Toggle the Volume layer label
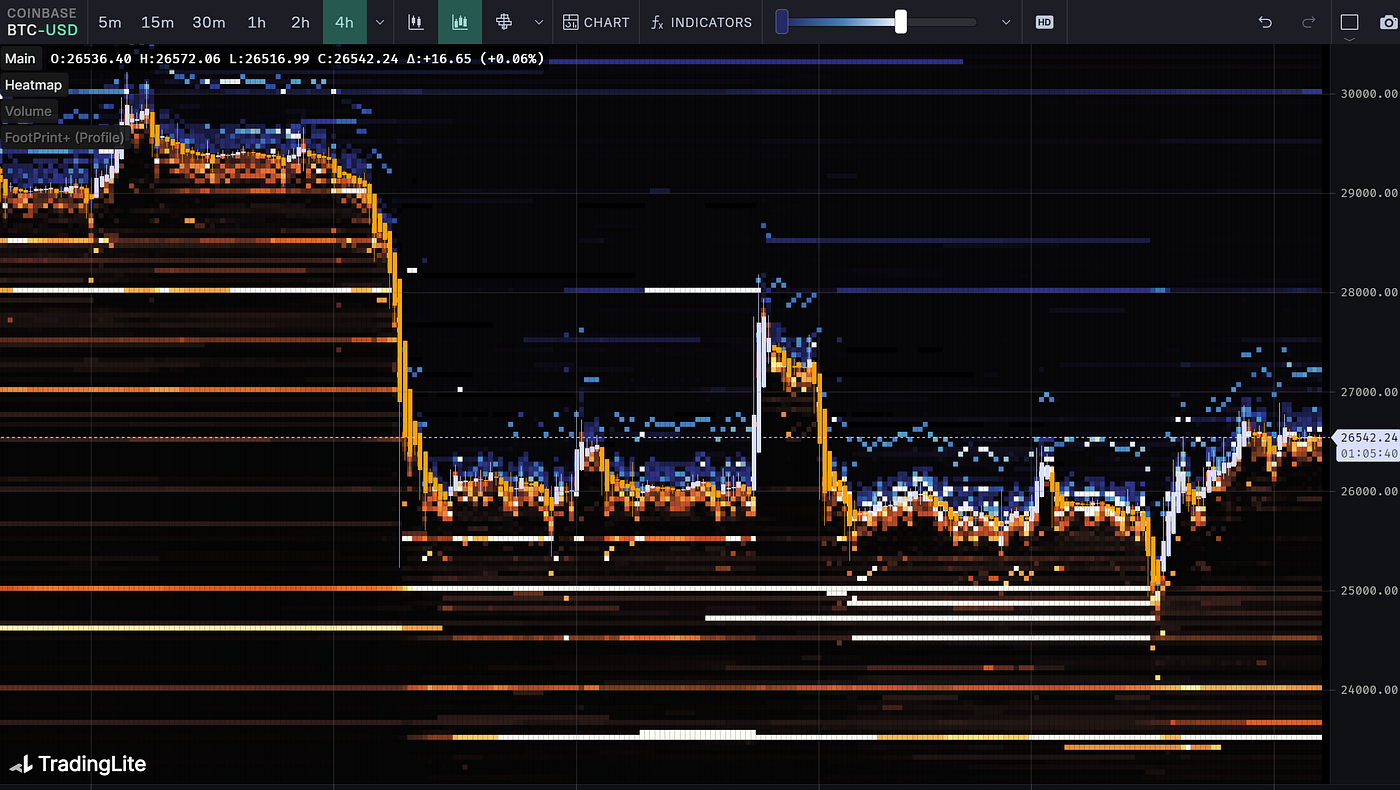The height and width of the screenshot is (790, 1400). [x=28, y=111]
